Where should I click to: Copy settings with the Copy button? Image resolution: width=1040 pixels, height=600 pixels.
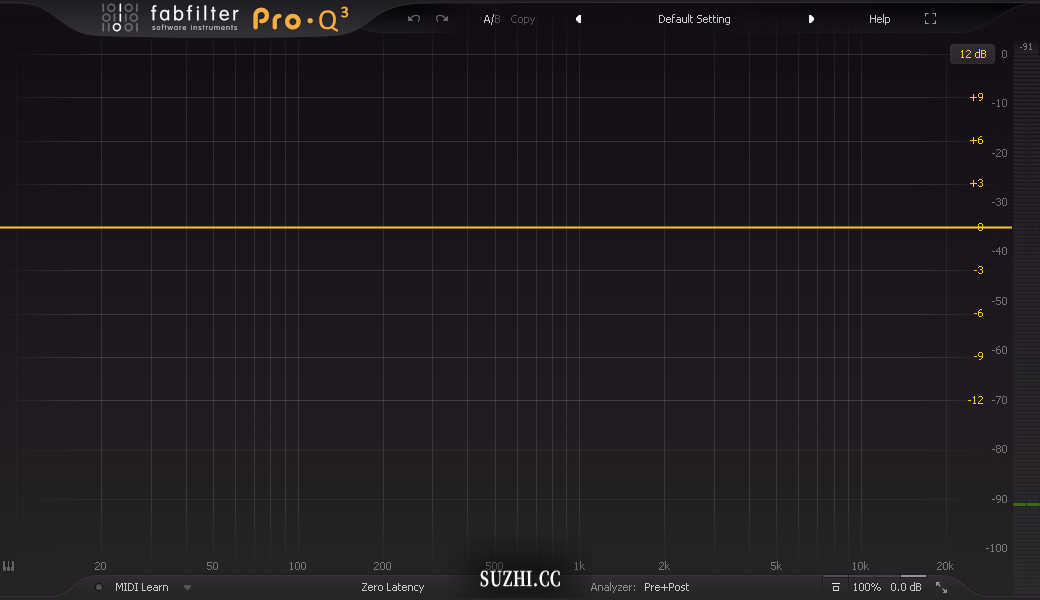click(x=522, y=18)
